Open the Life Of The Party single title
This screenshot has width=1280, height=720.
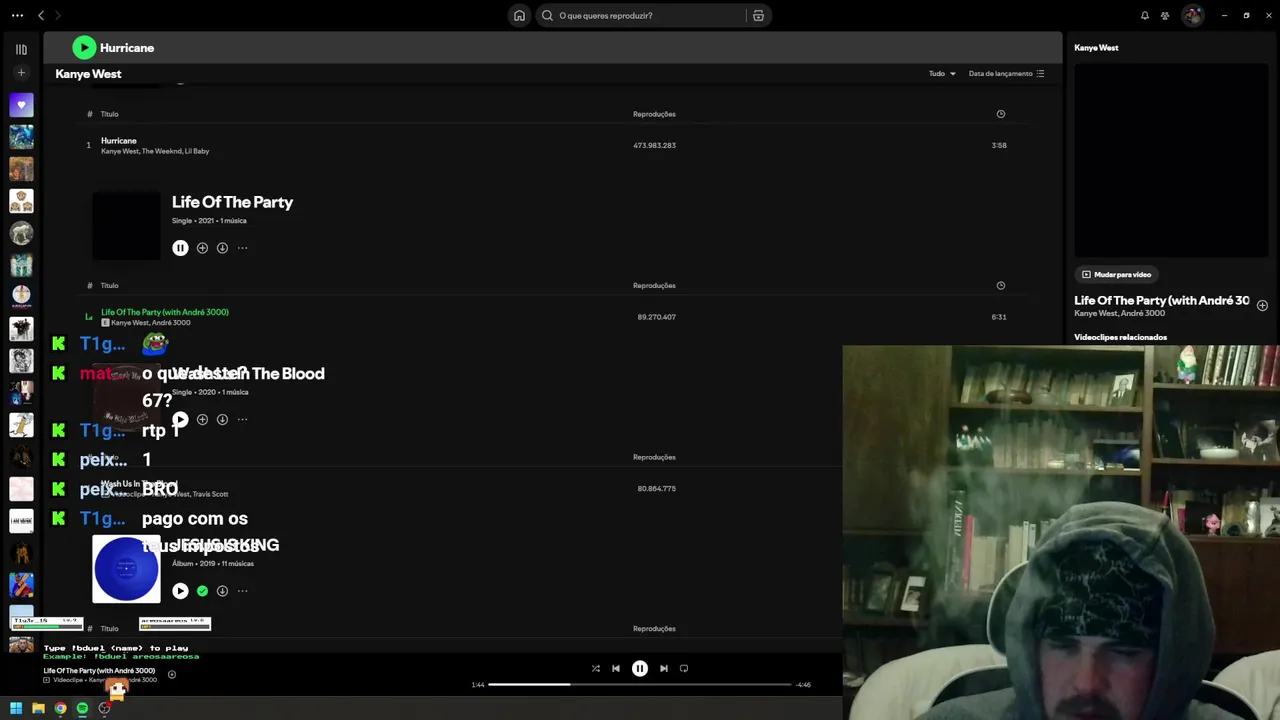click(x=232, y=202)
